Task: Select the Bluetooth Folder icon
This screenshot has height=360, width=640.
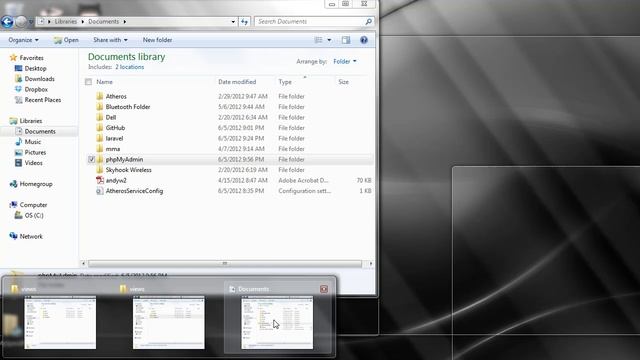Action: pos(100,107)
